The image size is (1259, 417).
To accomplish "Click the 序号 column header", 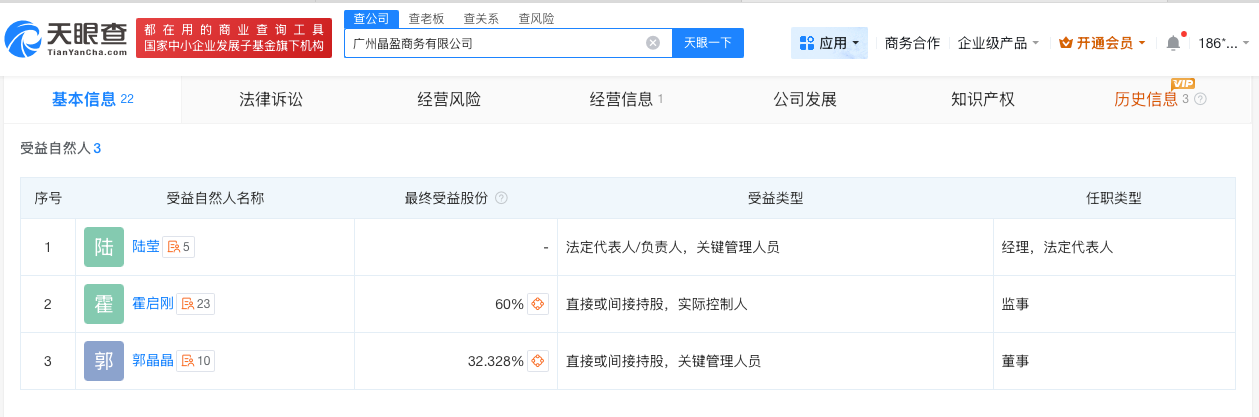I will (48, 198).
